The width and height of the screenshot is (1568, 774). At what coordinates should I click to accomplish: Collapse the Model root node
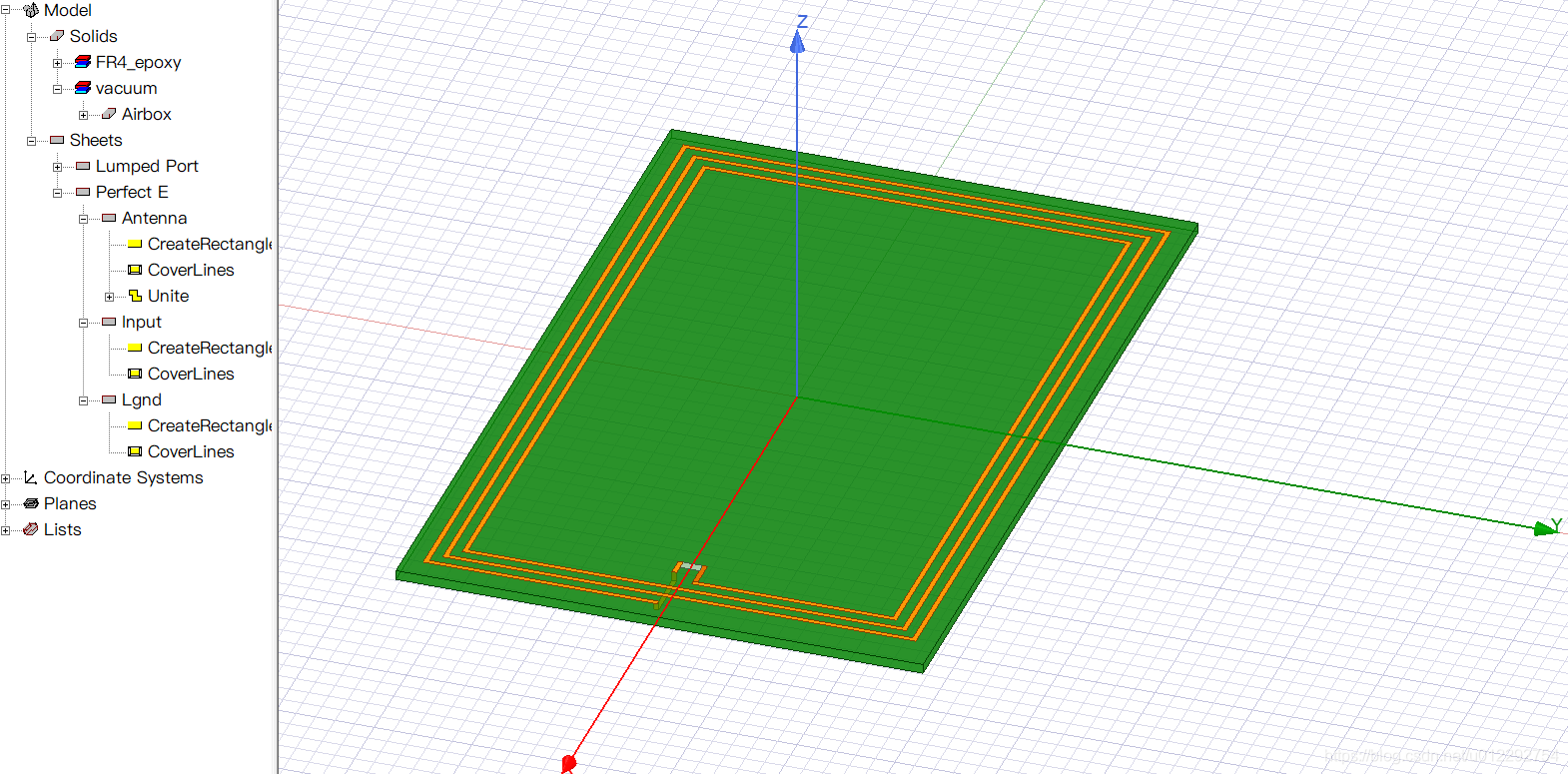click(x=5, y=10)
